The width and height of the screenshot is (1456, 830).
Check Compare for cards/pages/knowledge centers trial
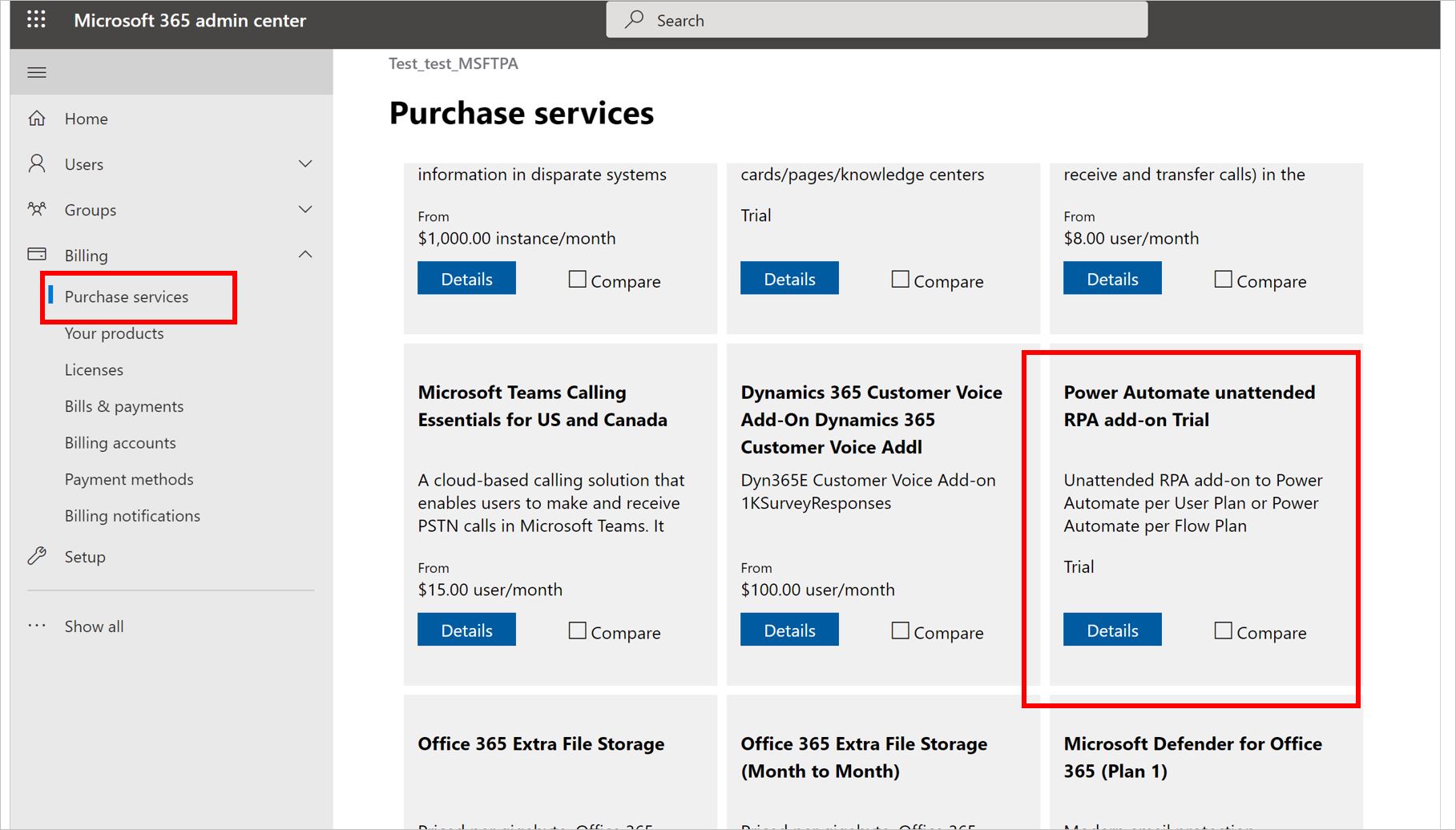(x=900, y=279)
